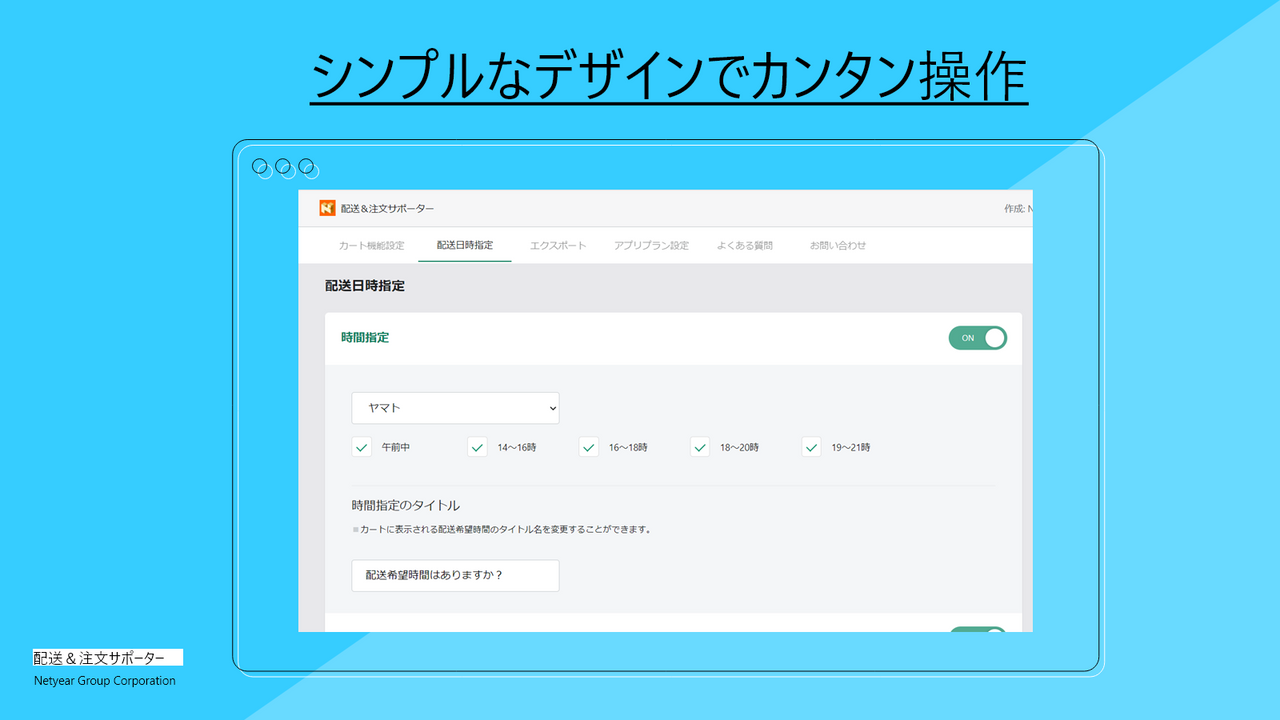1280x720 pixels.
Task: Select the エクスポート tab
Action: click(x=557, y=245)
